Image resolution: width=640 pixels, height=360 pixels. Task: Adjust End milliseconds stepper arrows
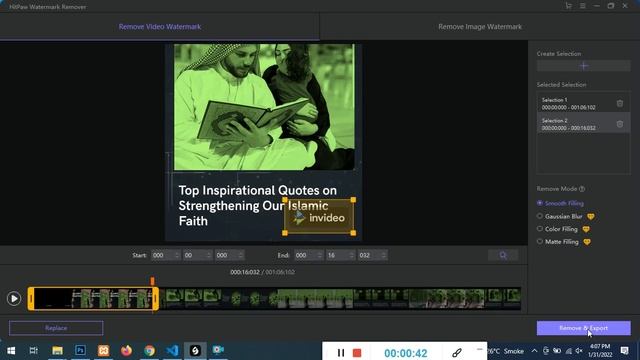click(x=383, y=255)
